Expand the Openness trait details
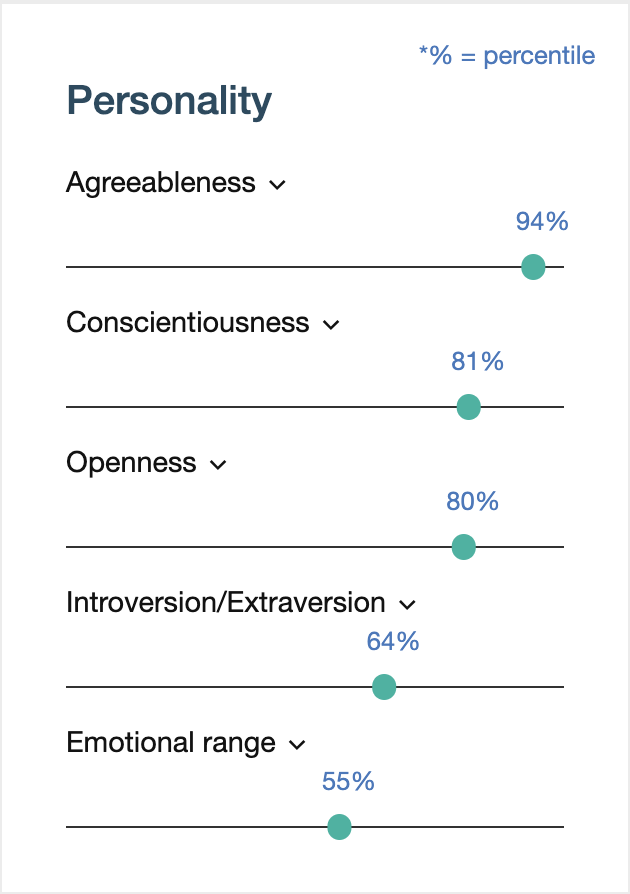Screen dimensions: 630x894 218,464
